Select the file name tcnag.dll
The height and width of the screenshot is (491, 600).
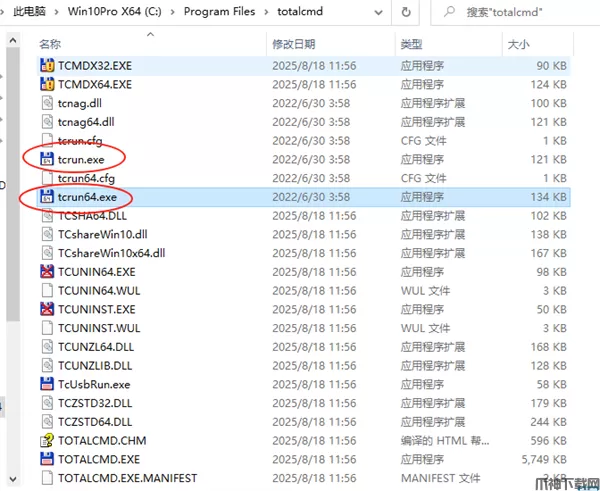pyautogui.click(x=80, y=103)
